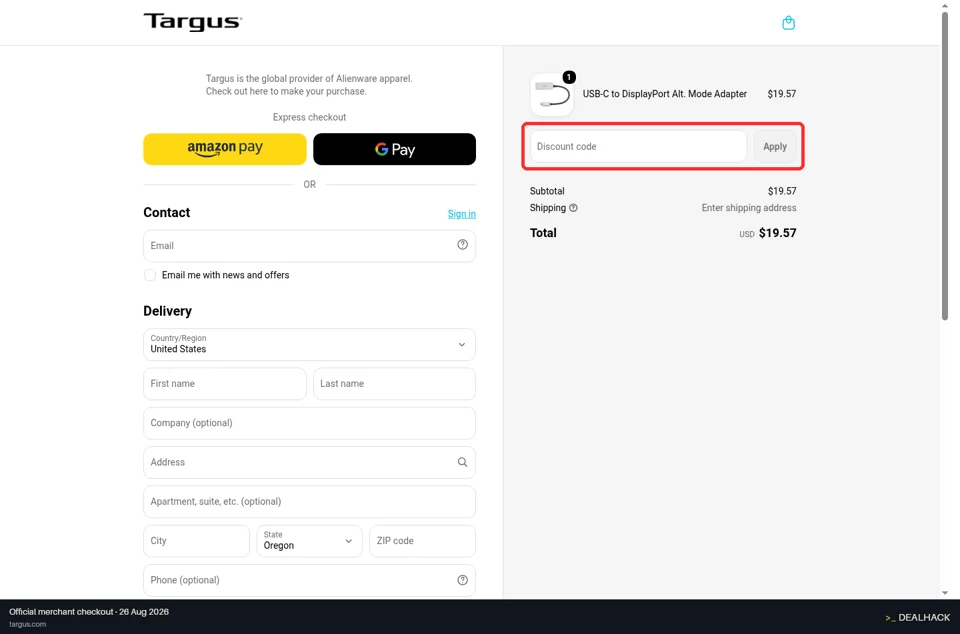Viewport: 960px width, 634px height.
Task: Click the Sign in link
Action: pos(462,214)
